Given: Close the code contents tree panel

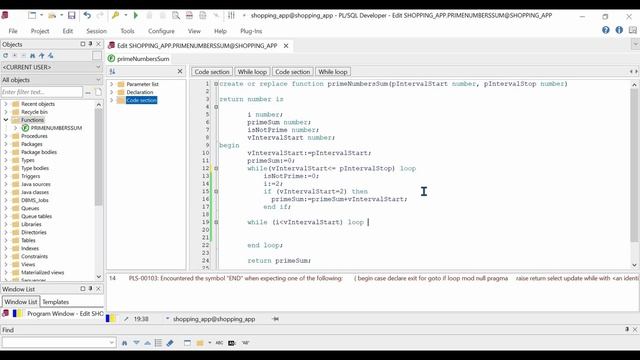Looking at the screenshot, I should [x=180, y=71].
